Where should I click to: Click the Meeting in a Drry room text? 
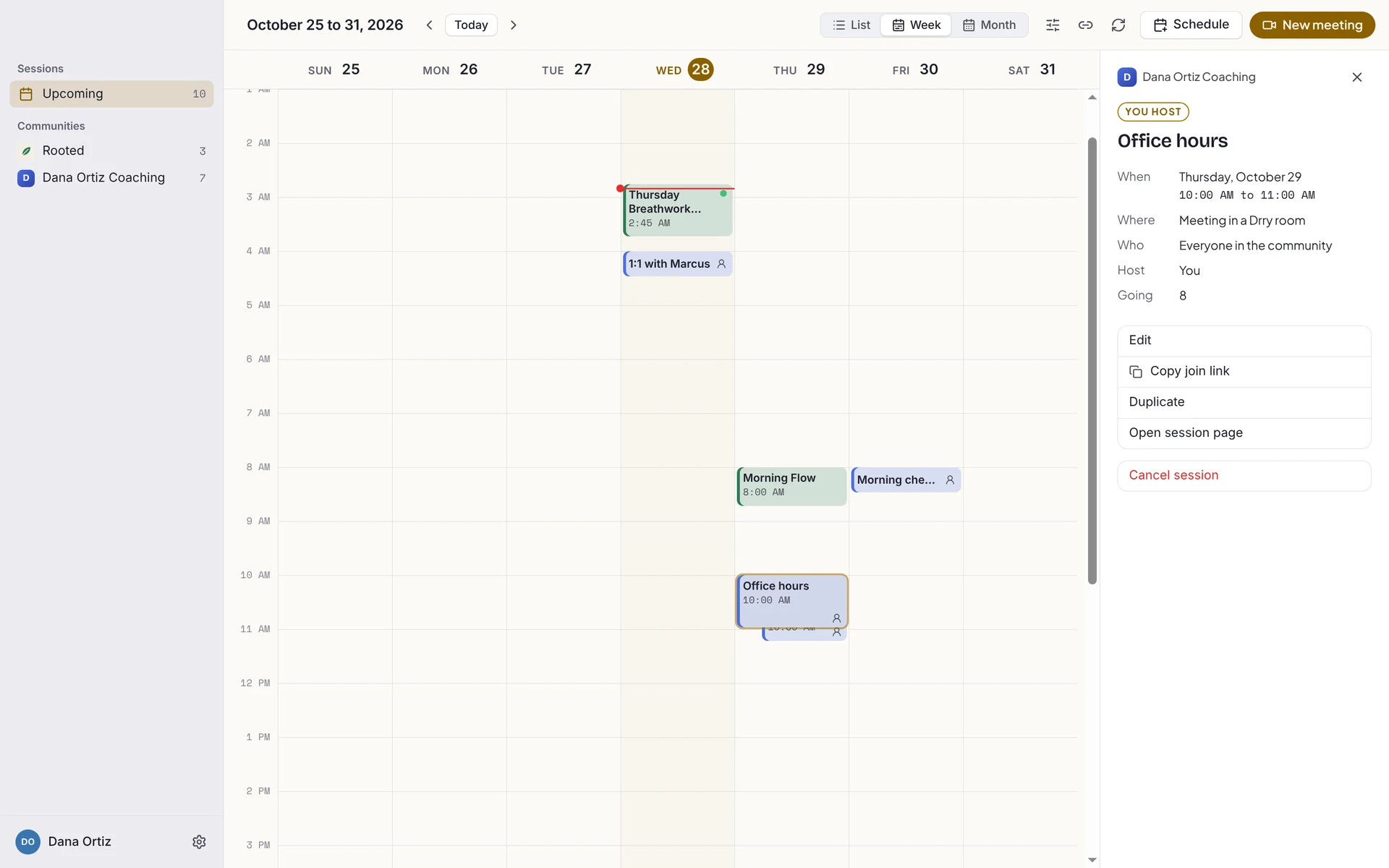(x=1242, y=221)
